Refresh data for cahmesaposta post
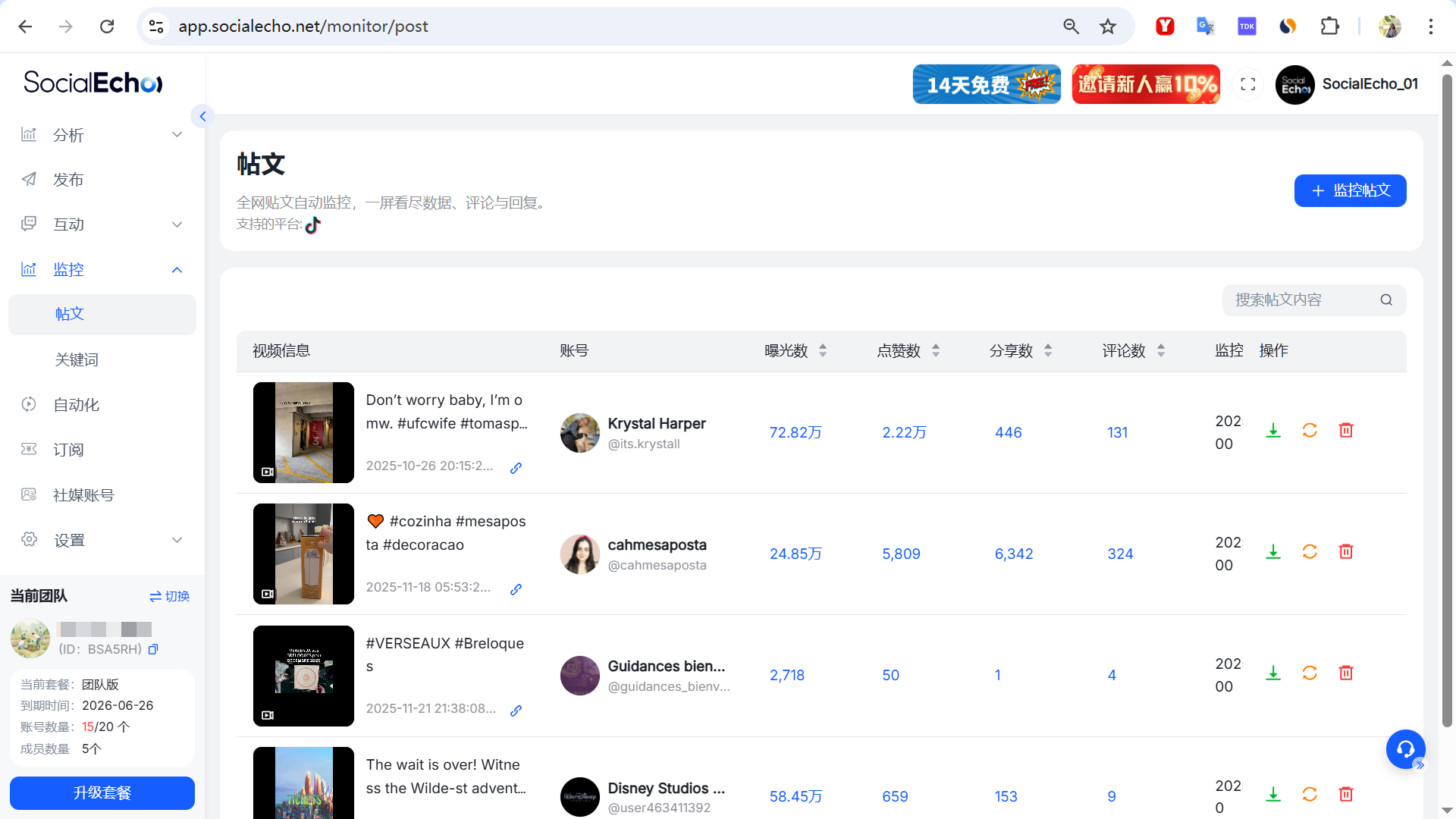The height and width of the screenshot is (819, 1456). (1310, 552)
